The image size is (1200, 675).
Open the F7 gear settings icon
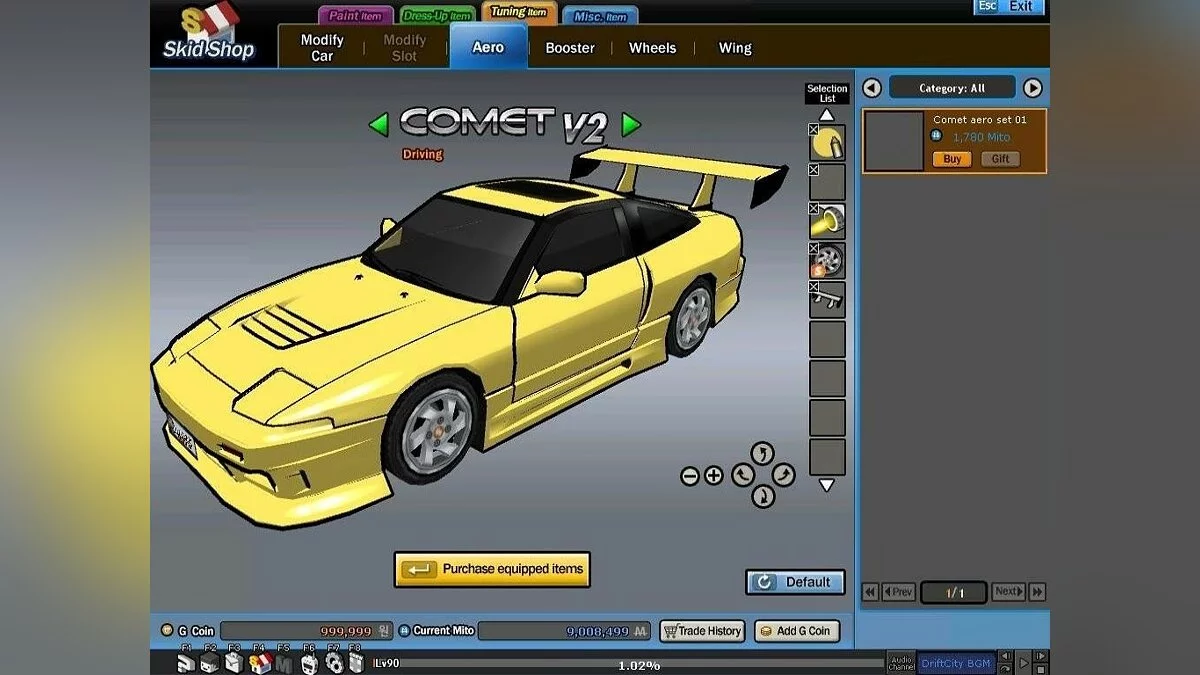tap(334, 661)
